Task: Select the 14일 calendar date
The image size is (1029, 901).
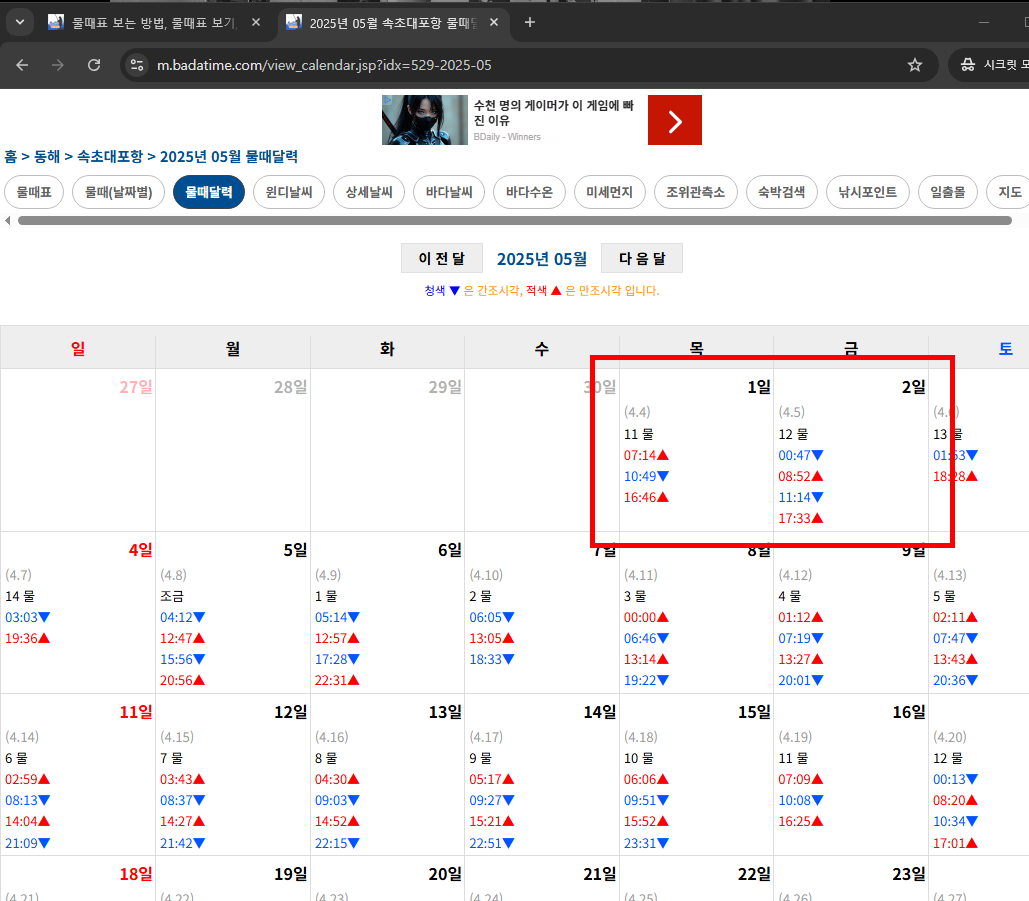Action: coord(600,712)
